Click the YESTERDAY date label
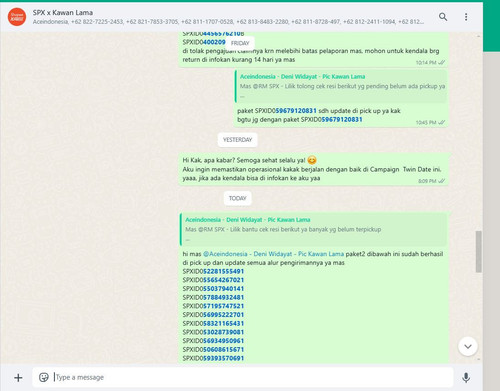The width and height of the screenshot is (500, 391). point(237,140)
